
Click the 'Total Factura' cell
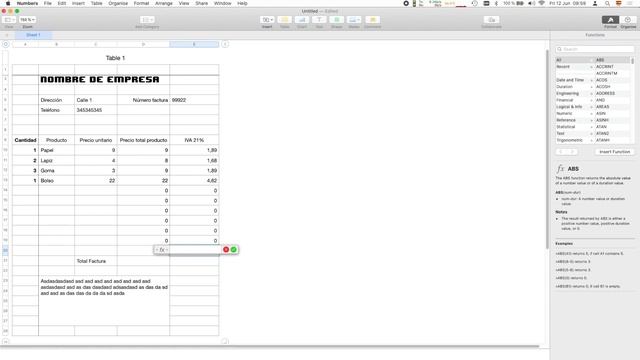(96, 261)
